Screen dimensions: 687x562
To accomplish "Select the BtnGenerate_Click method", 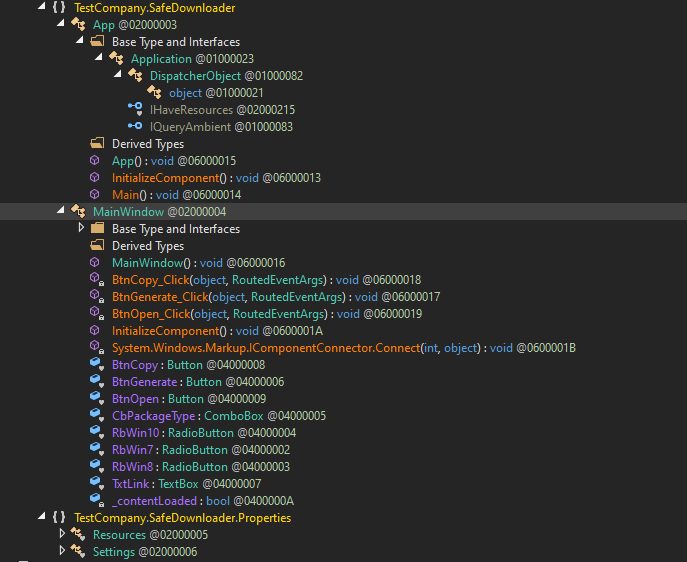I will coord(159,297).
